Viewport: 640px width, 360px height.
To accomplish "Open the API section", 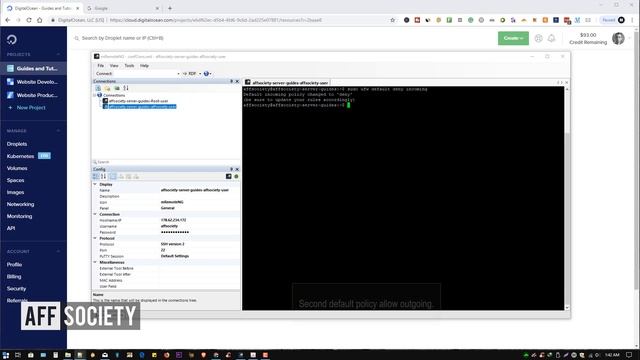I will click(11, 228).
